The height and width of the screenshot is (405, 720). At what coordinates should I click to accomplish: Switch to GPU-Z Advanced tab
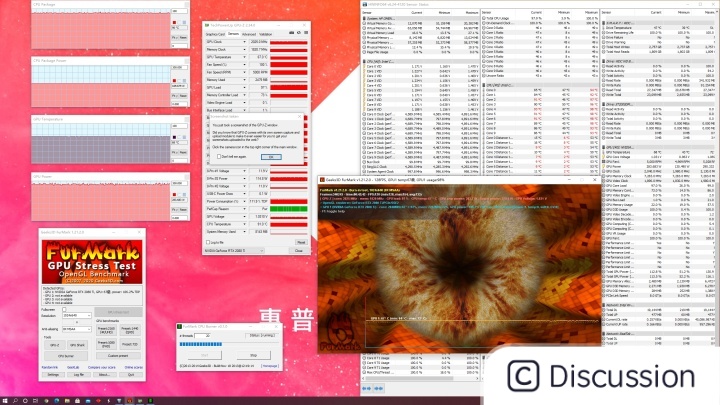pos(248,34)
